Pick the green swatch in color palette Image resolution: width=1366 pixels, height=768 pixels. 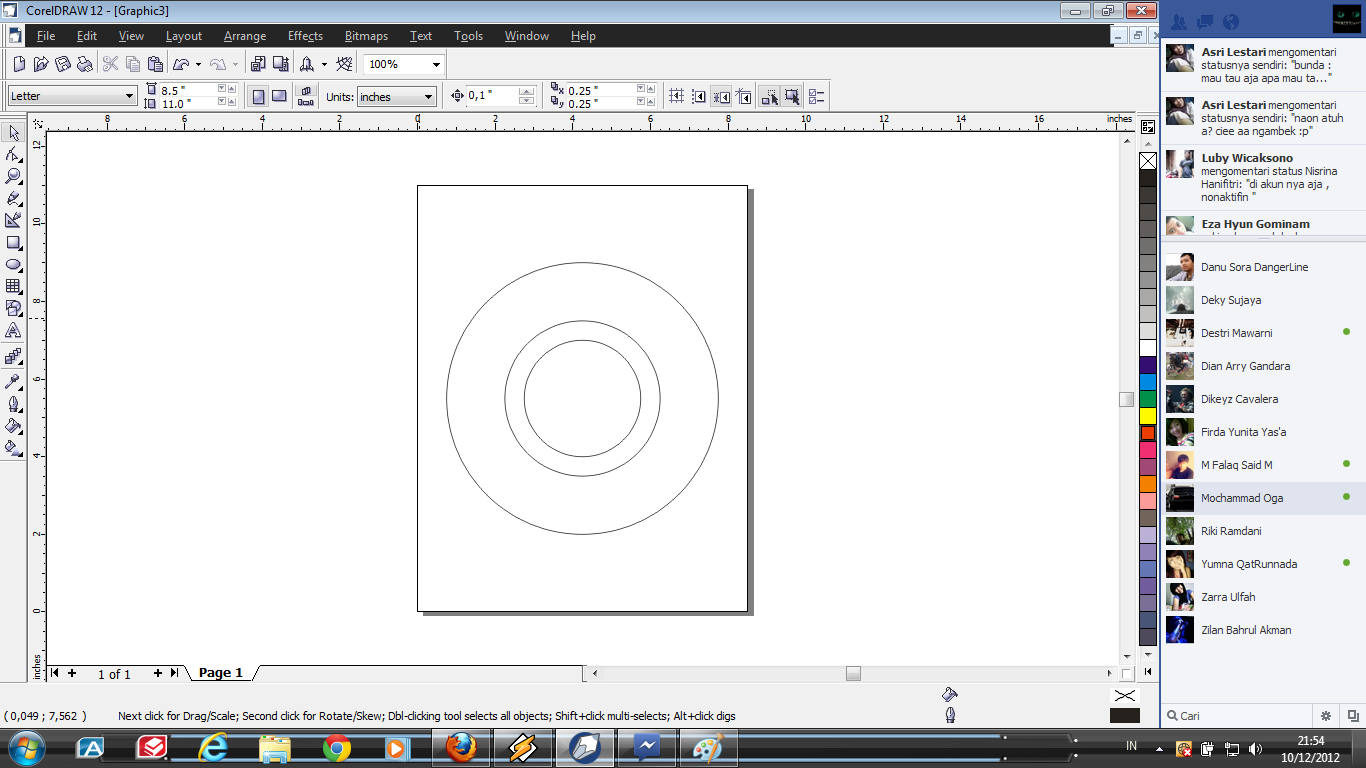(1148, 398)
